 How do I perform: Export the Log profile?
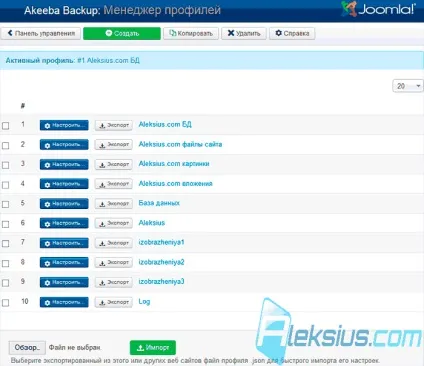[114, 302]
